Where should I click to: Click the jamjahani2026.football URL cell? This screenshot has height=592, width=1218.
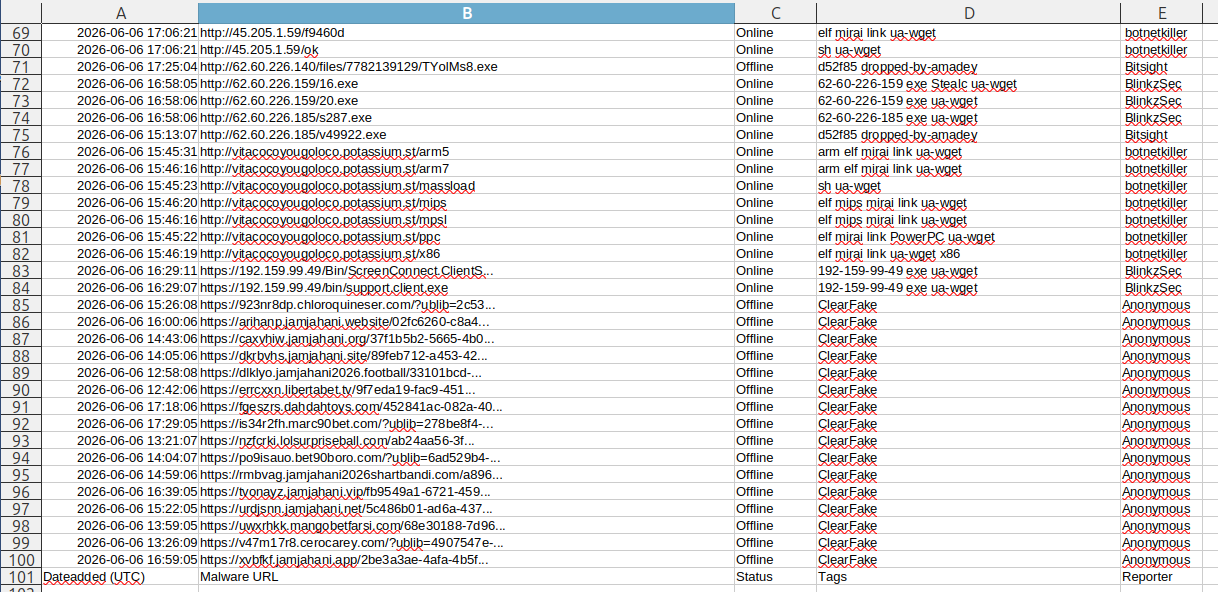coord(466,373)
